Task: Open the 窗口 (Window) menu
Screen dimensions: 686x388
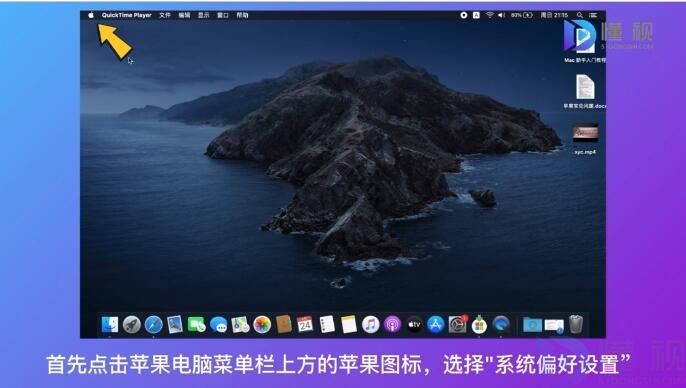Action: coord(223,15)
